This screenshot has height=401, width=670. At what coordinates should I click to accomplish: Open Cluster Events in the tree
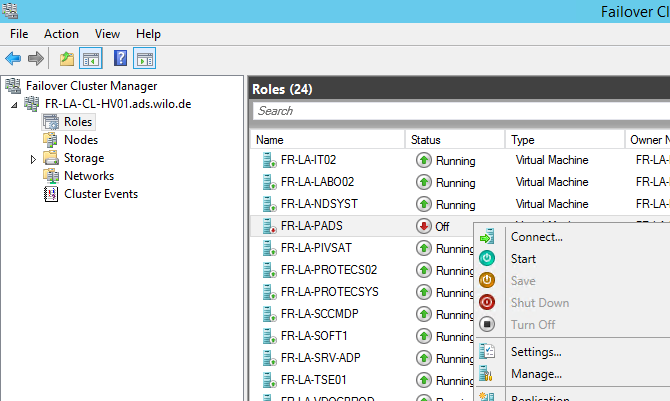point(100,194)
